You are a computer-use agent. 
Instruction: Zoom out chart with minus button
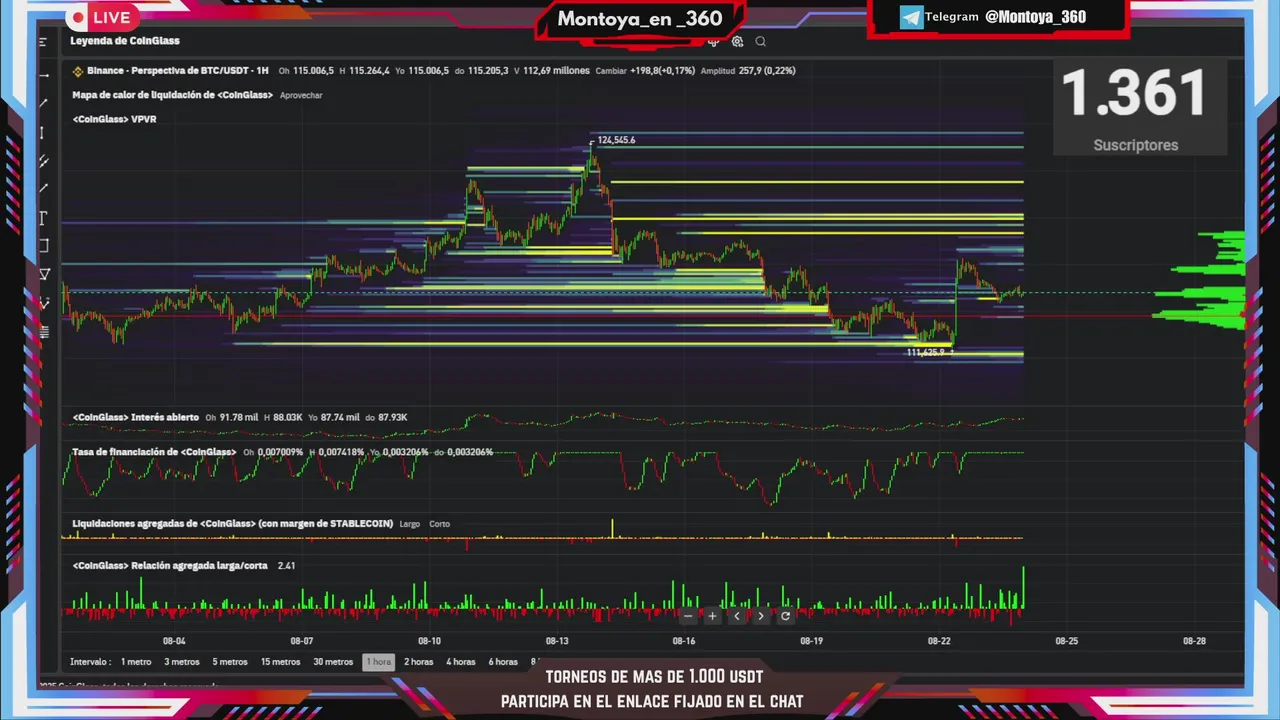click(688, 616)
